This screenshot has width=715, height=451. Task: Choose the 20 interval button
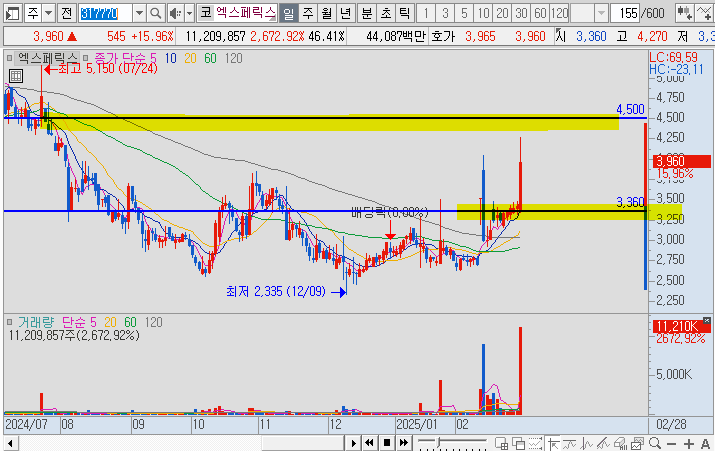pos(502,13)
